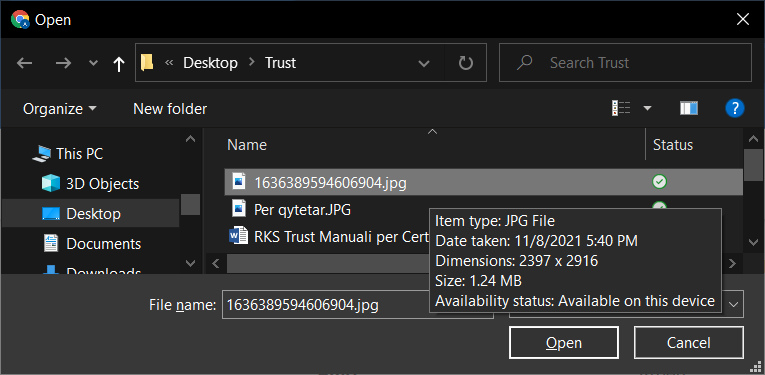Expand hidden path chevrons before Desktop
765x375 pixels.
pyautogui.click(x=170, y=63)
